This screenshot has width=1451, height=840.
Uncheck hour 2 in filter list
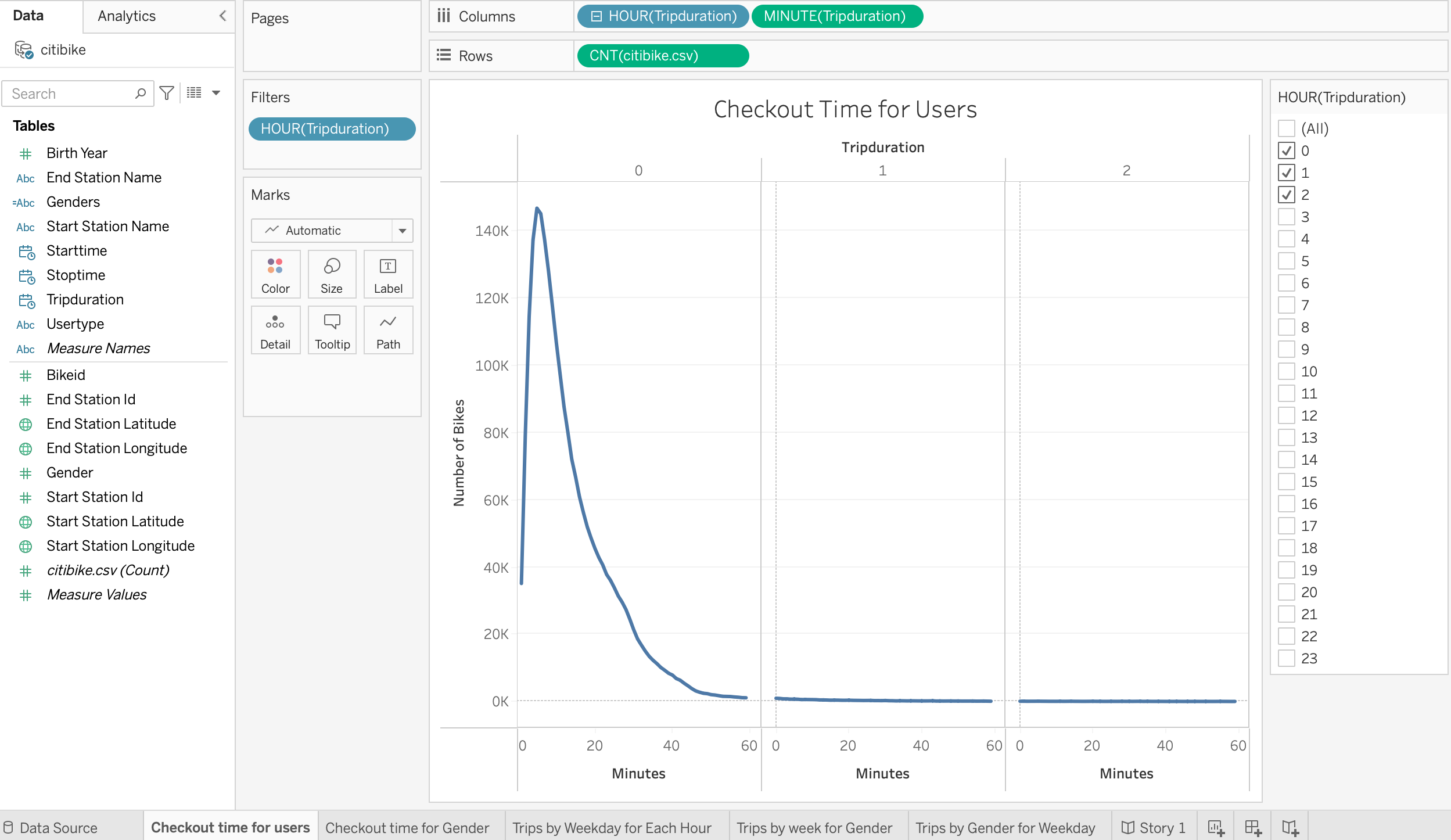[x=1287, y=195]
